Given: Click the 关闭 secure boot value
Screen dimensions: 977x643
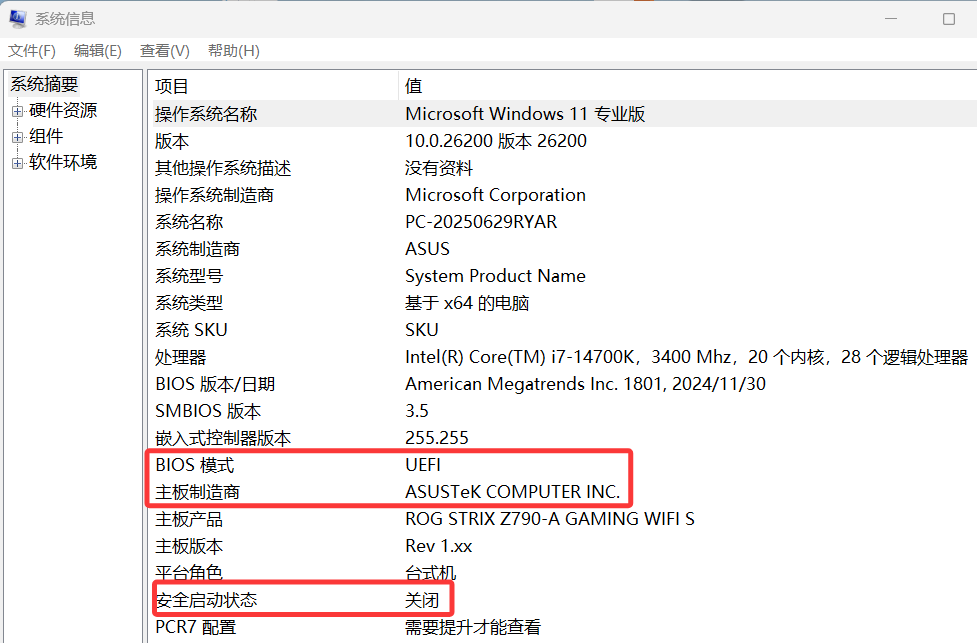Looking at the screenshot, I should click(x=422, y=600).
